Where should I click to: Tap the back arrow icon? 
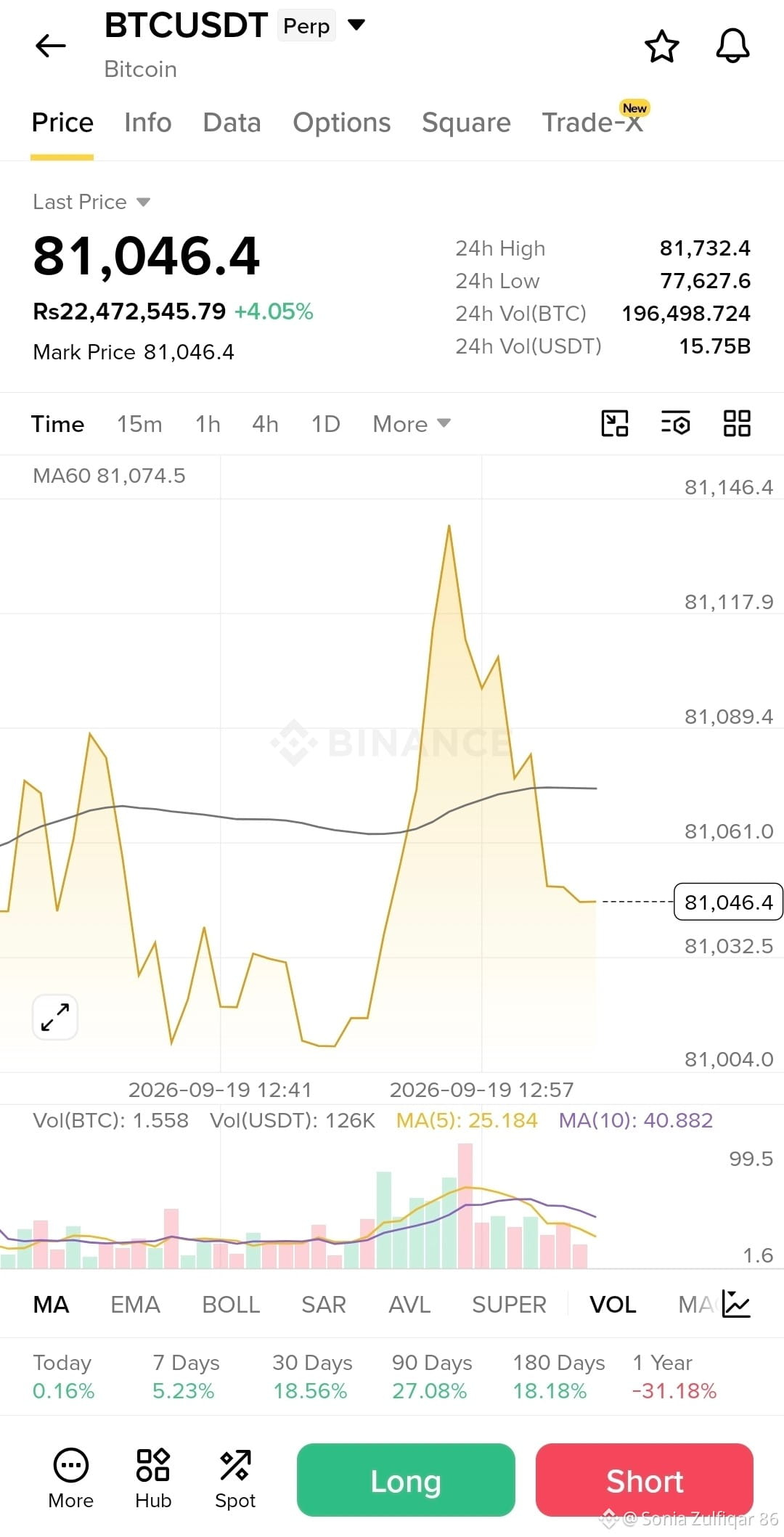50,46
